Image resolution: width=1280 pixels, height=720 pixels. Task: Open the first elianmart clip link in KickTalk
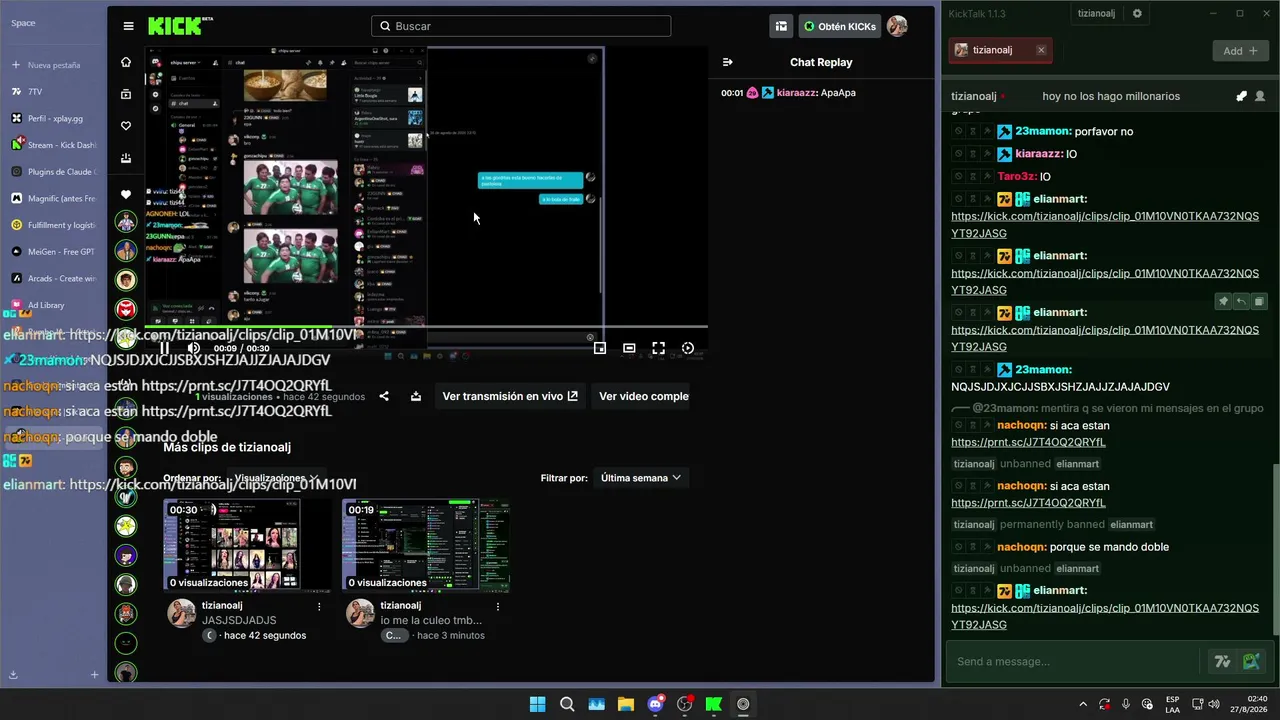(1105, 225)
